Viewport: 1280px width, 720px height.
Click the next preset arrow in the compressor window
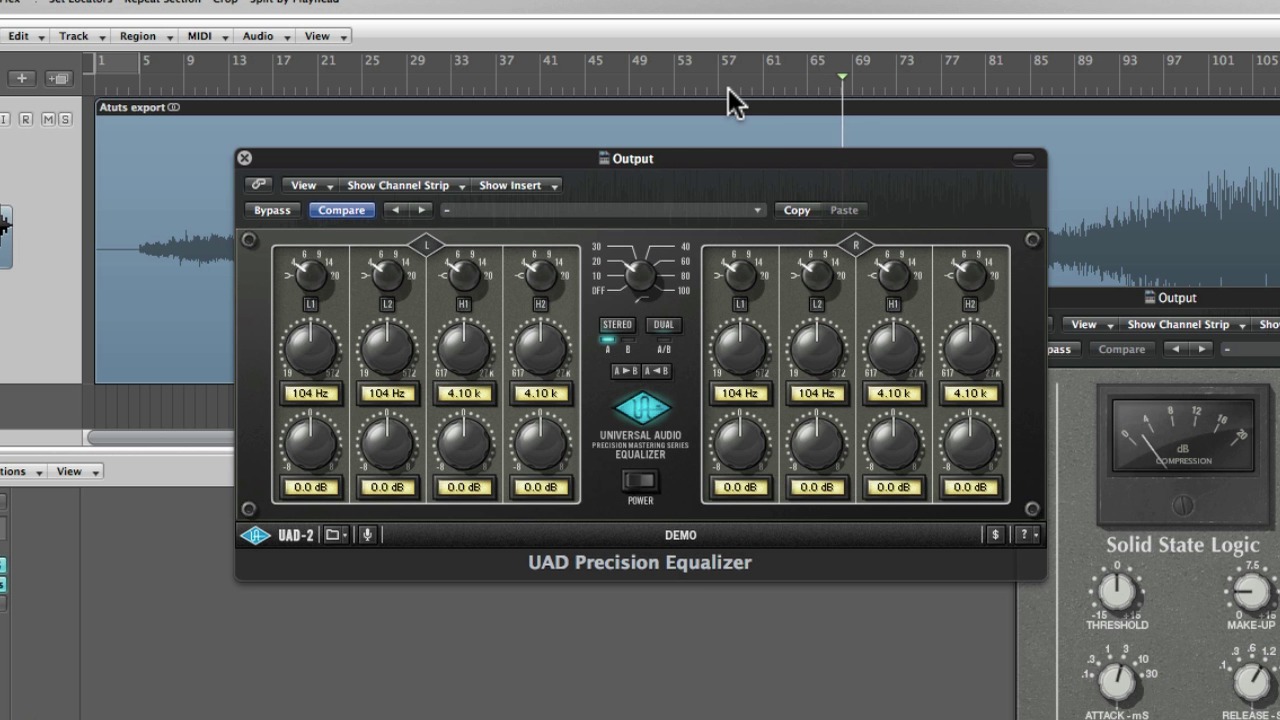click(1201, 349)
